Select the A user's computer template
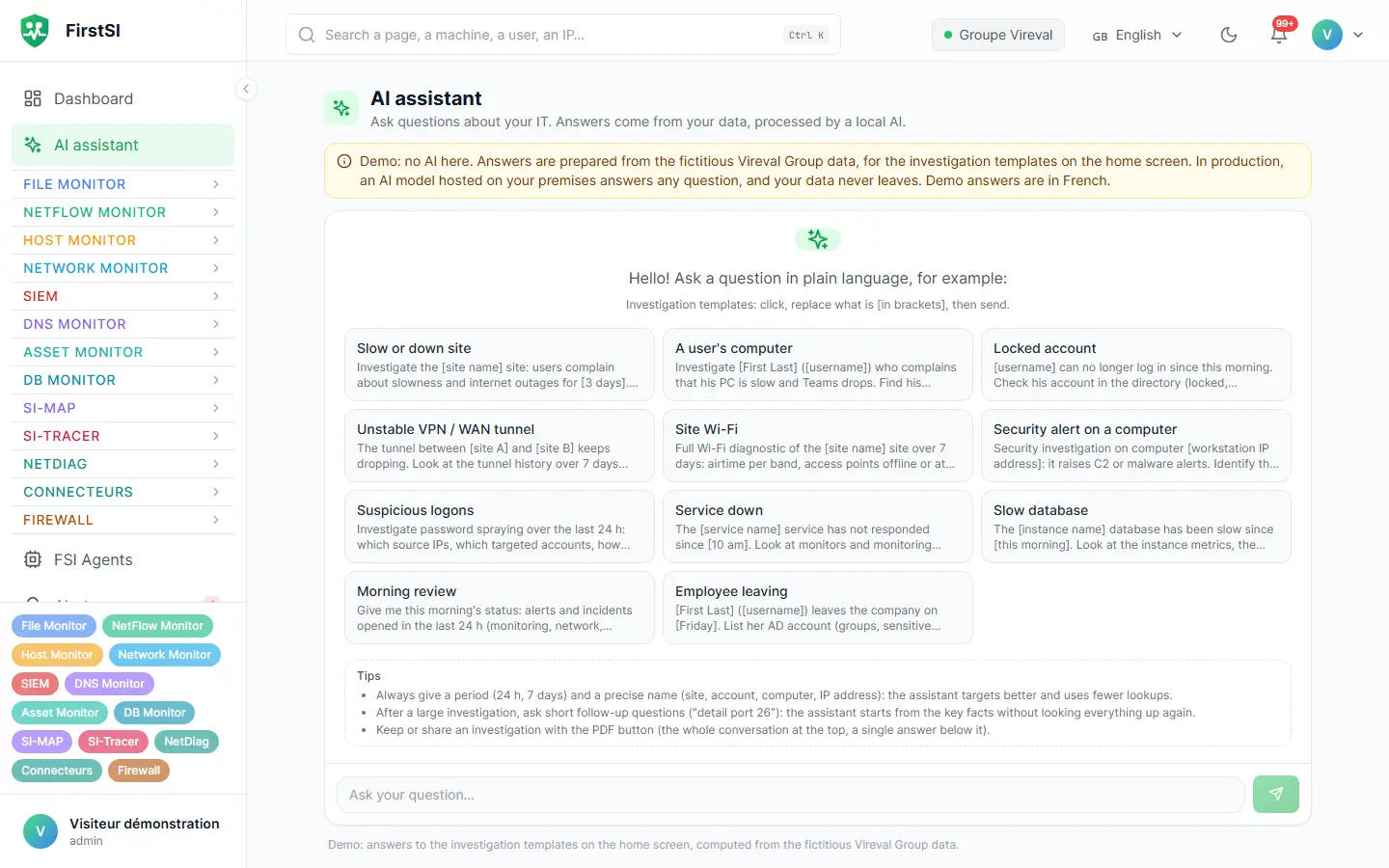Screen dimensions: 1389x868 [818, 365]
